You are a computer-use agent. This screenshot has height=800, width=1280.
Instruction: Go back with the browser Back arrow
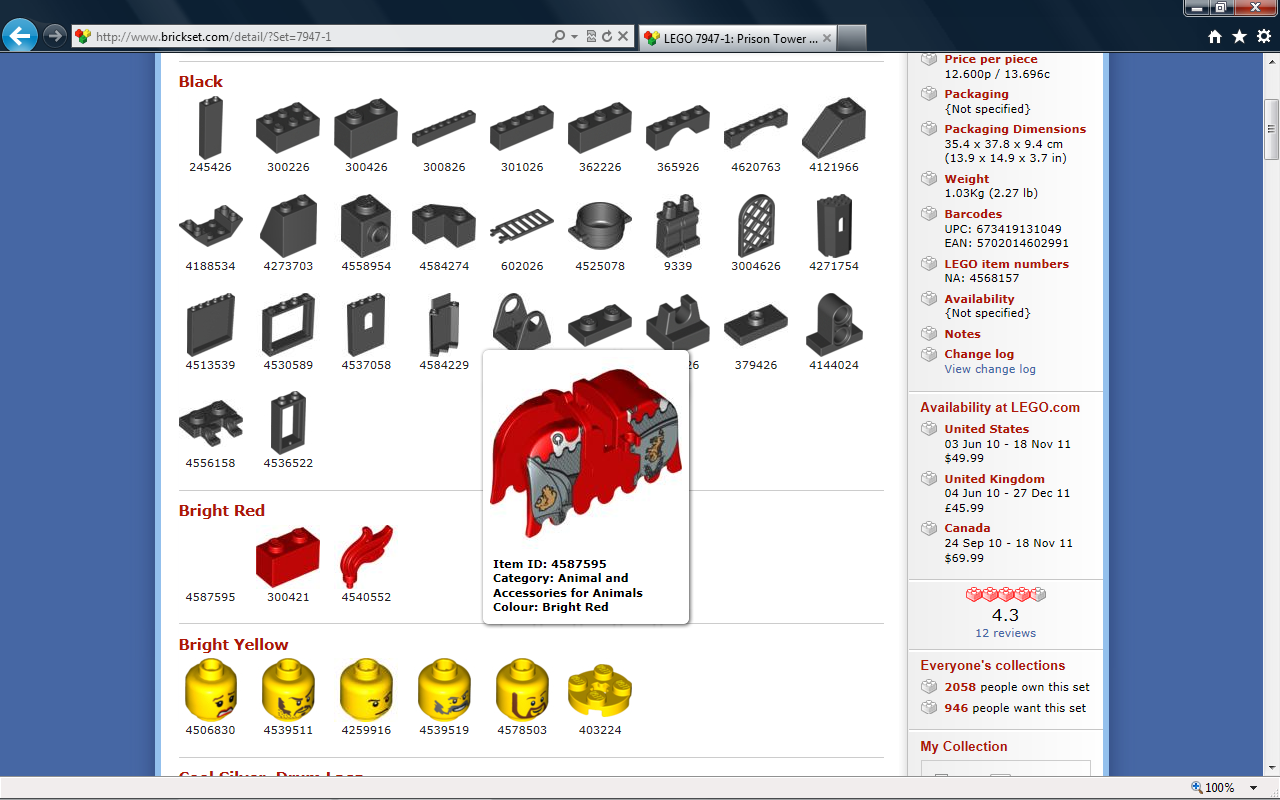20,36
